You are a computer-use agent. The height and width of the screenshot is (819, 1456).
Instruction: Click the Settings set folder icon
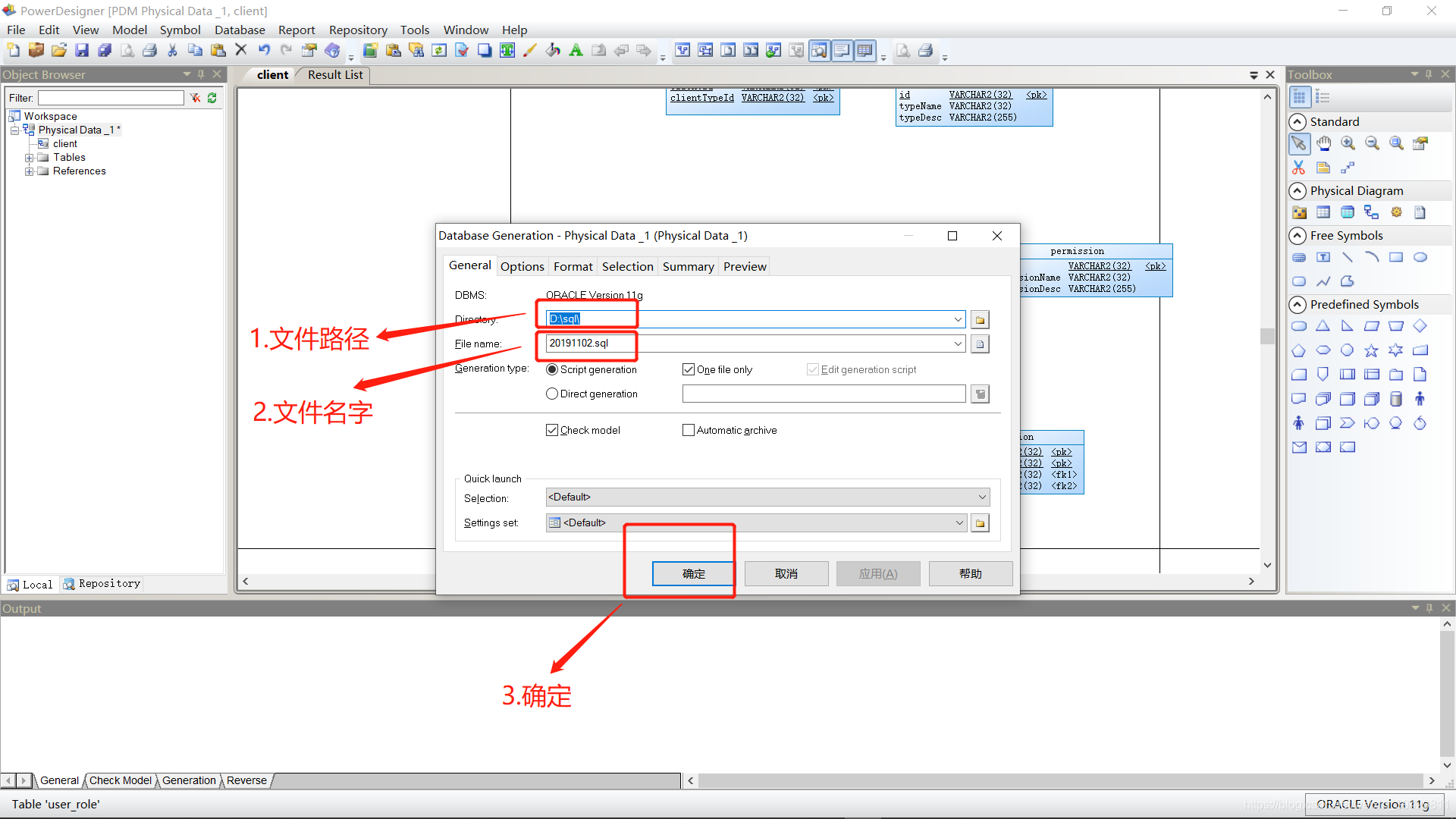[980, 523]
